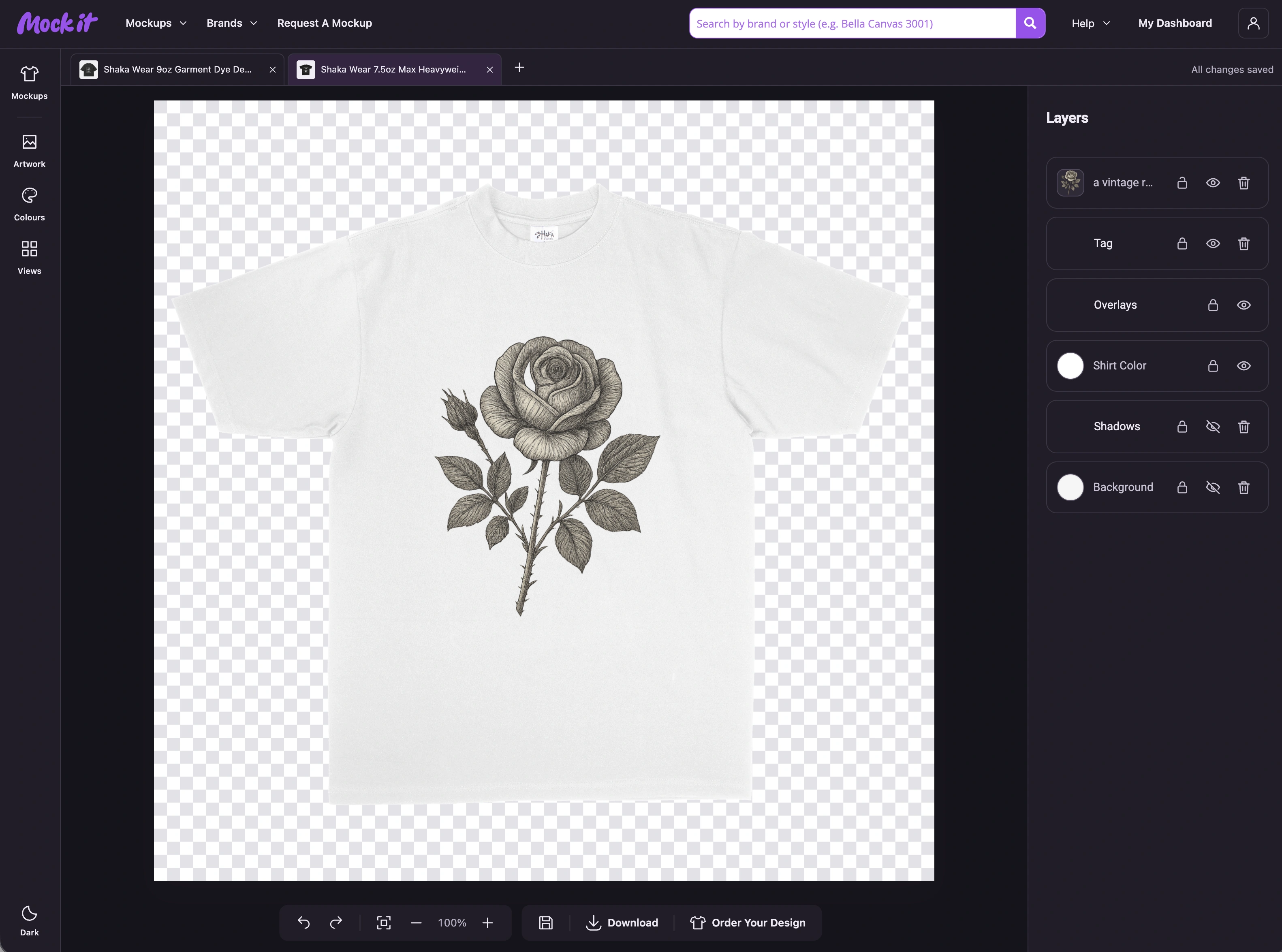Open the Colours palette panel
The height and width of the screenshot is (952, 1282).
coord(30,205)
